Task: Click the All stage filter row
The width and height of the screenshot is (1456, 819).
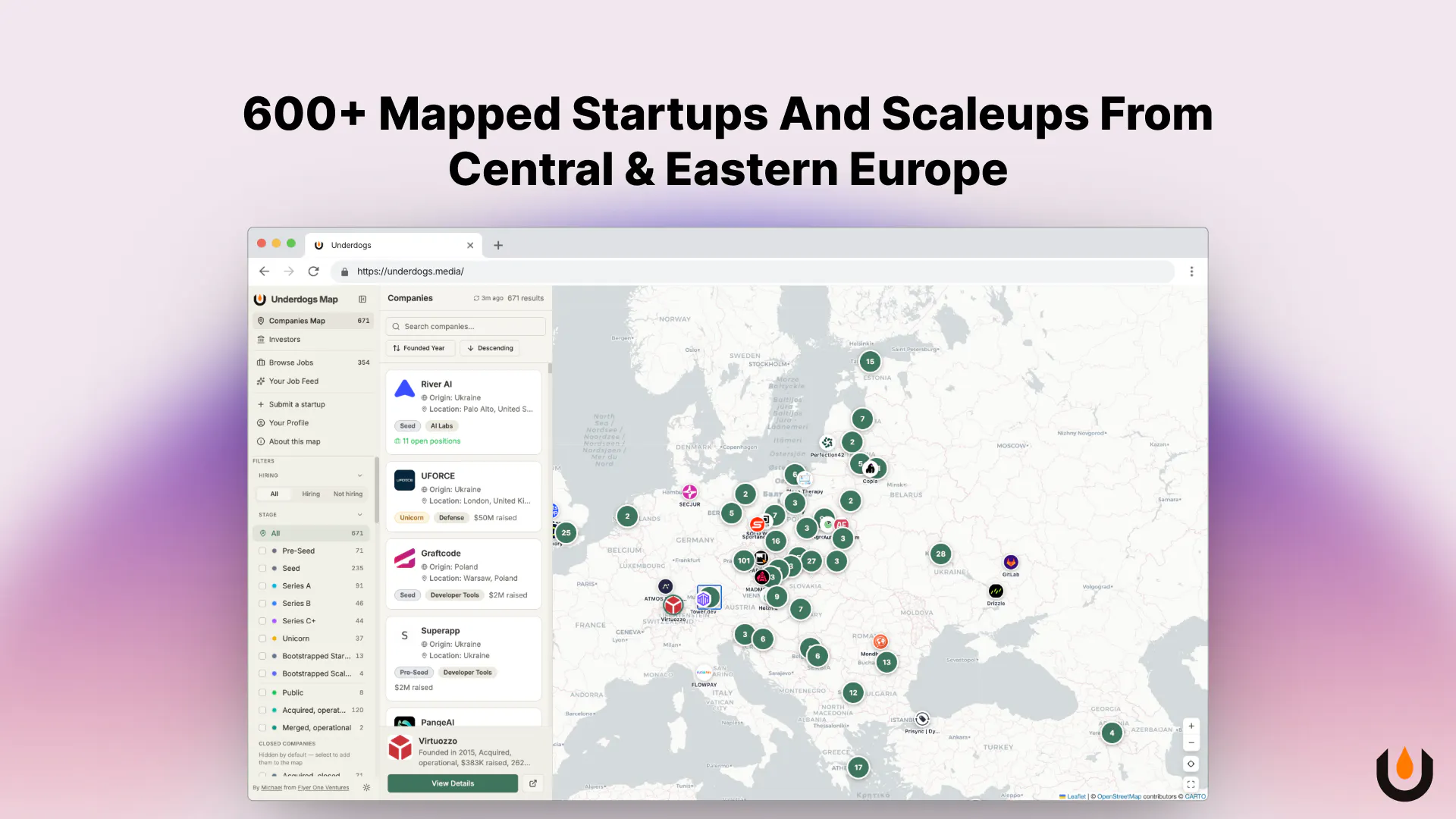Action: click(312, 533)
